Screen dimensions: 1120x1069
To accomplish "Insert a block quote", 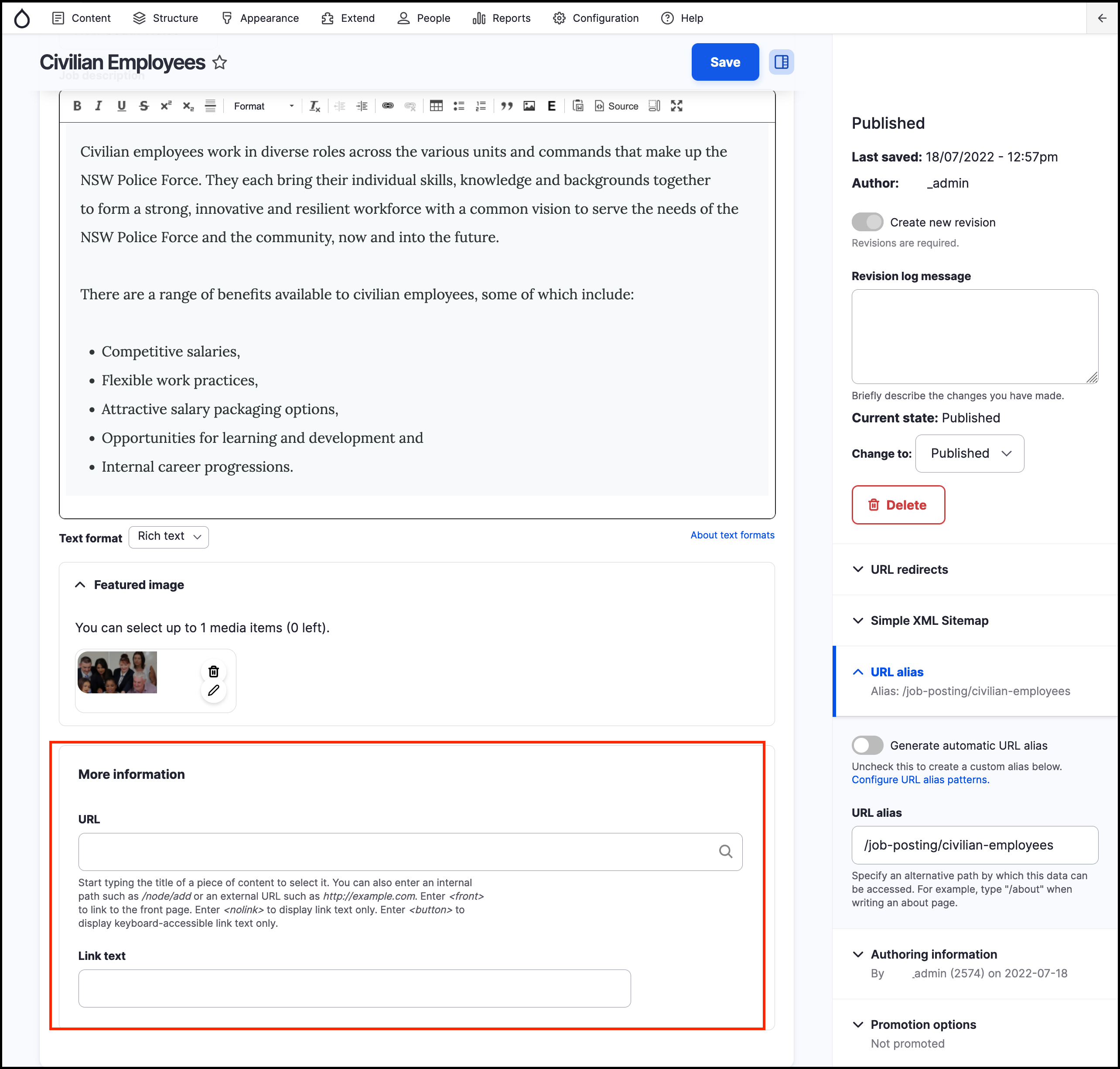I will (x=507, y=106).
